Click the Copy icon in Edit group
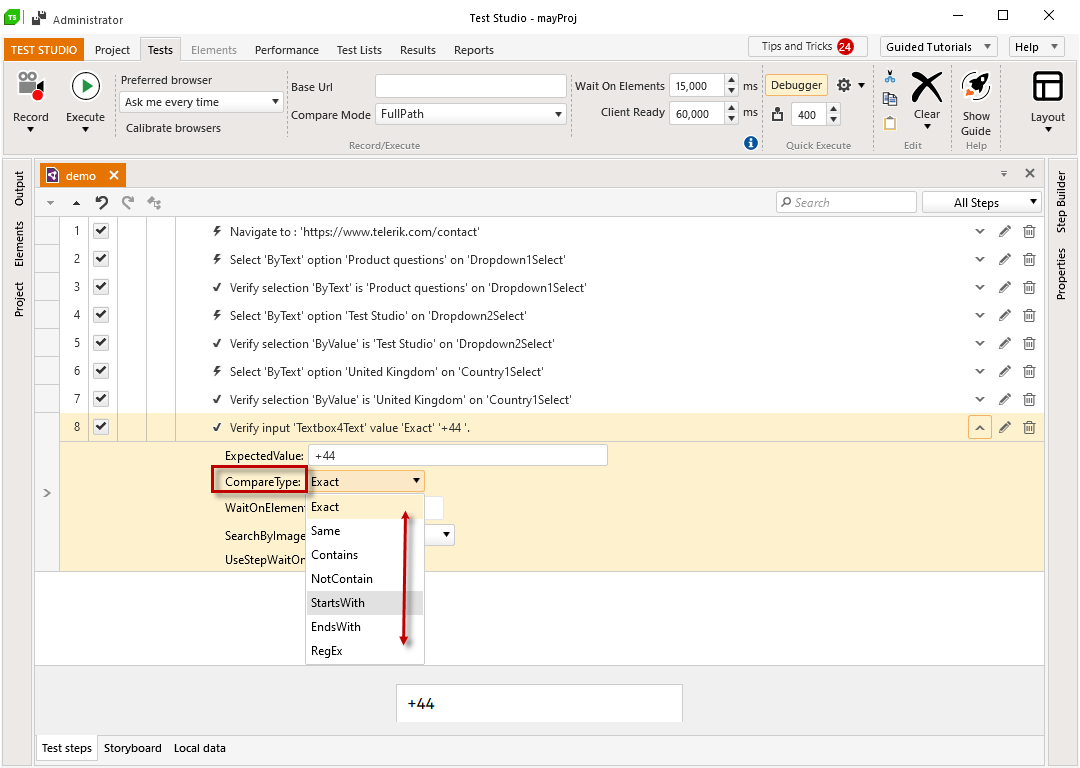The image size is (1080, 768). pos(890,99)
